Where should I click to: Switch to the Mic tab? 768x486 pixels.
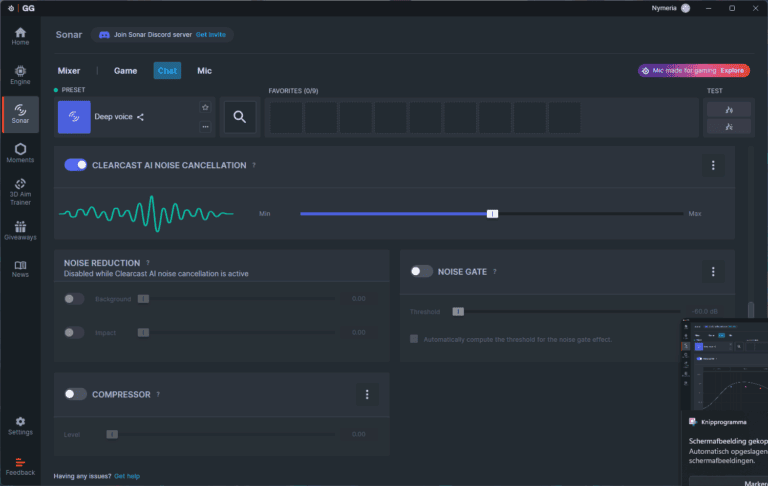204,71
